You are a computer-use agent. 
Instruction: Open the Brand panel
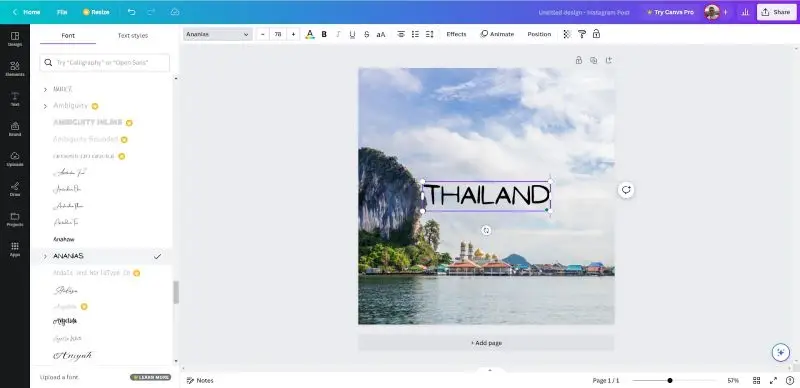tap(15, 129)
